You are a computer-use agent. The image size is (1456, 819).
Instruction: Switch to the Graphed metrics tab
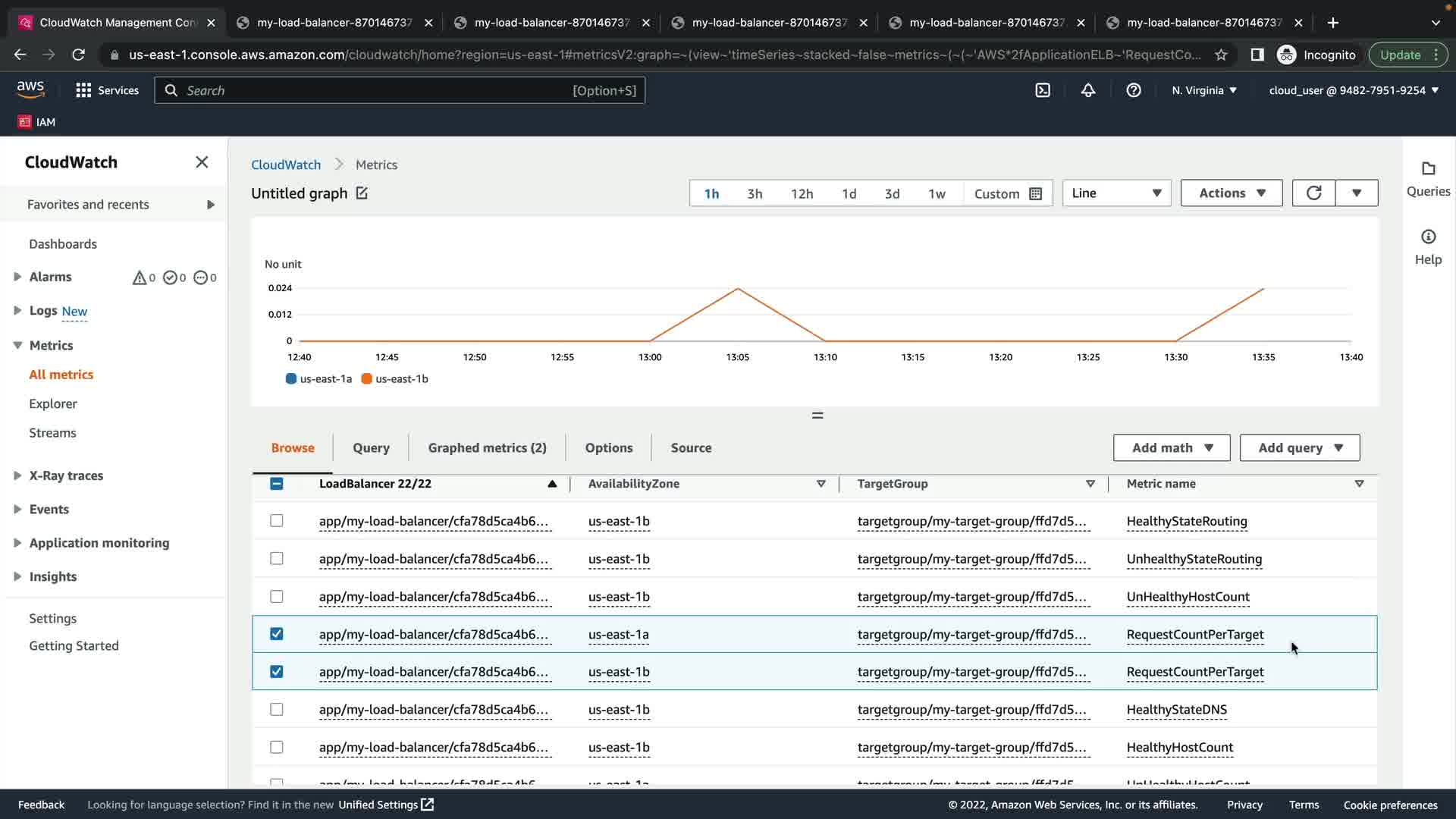coord(487,448)
